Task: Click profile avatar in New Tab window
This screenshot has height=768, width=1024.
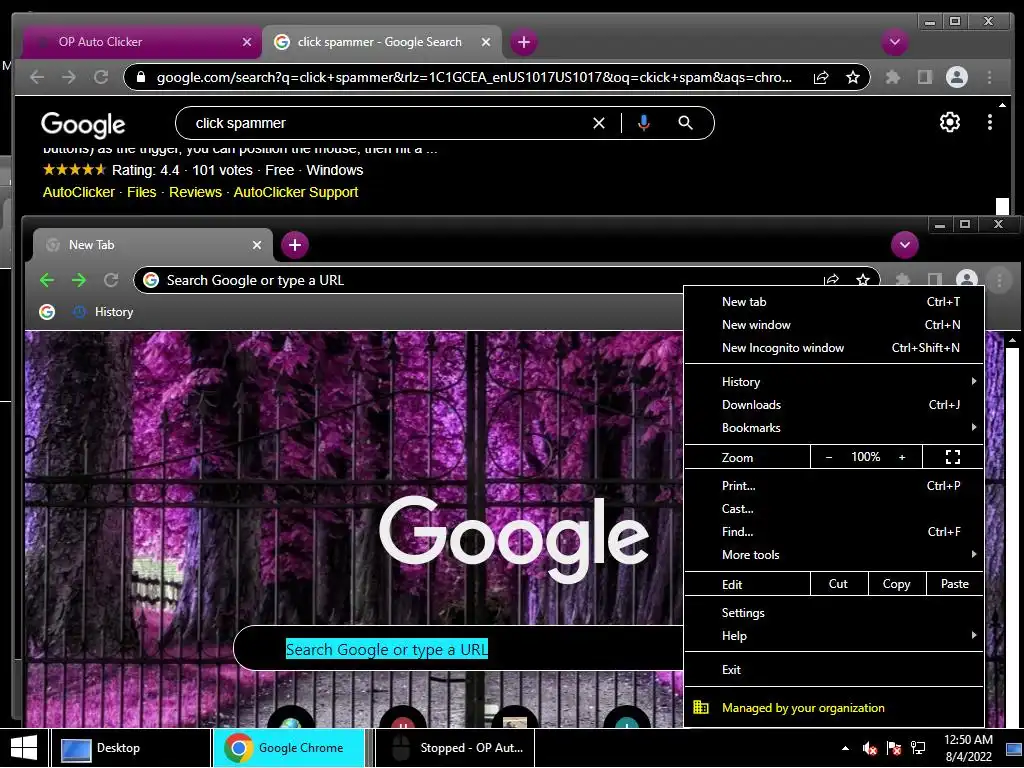Action: tap(967, 280)
